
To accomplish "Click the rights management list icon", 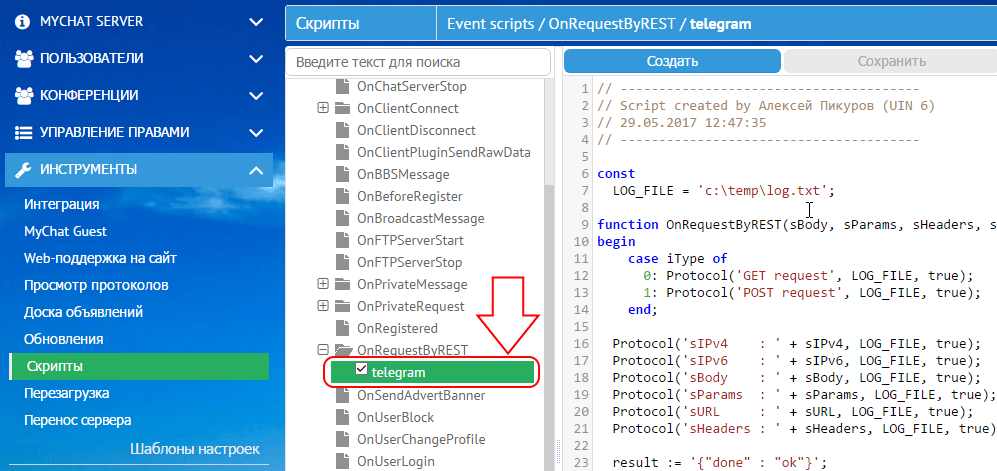I will point(25,132).
